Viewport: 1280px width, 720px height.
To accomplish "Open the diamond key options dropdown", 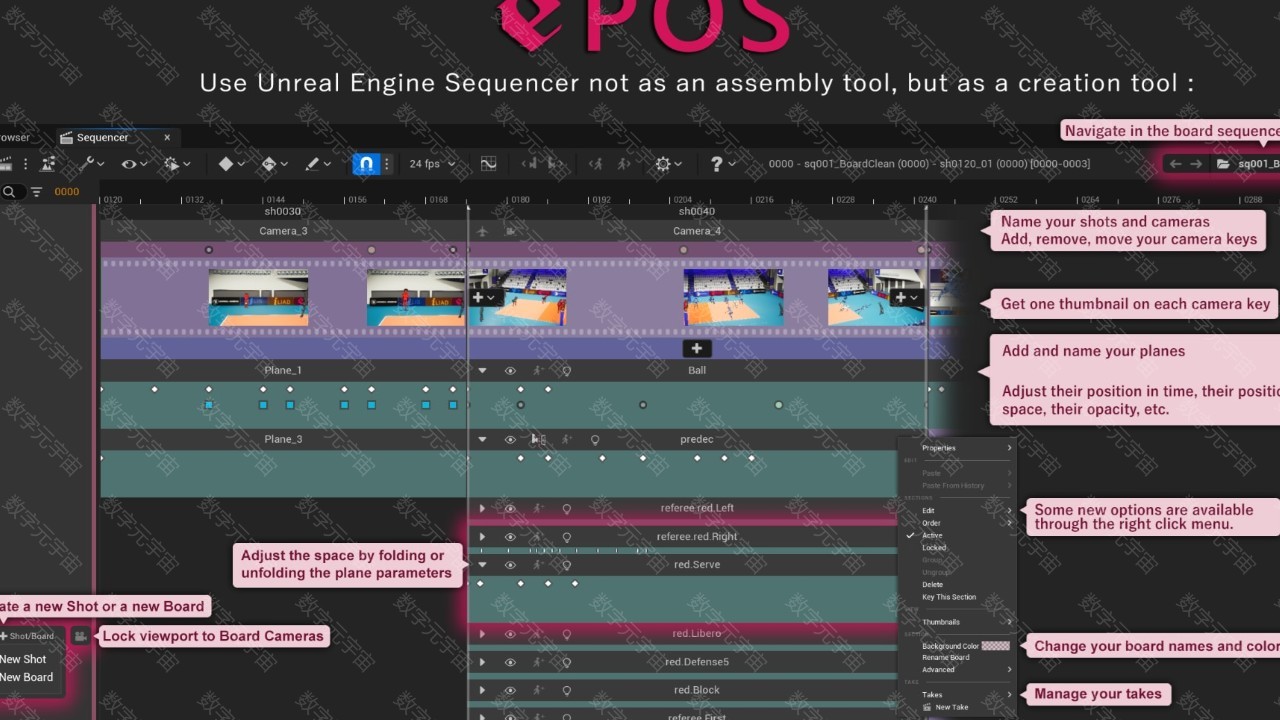I will pyautogui.click(x=232, y=164).
